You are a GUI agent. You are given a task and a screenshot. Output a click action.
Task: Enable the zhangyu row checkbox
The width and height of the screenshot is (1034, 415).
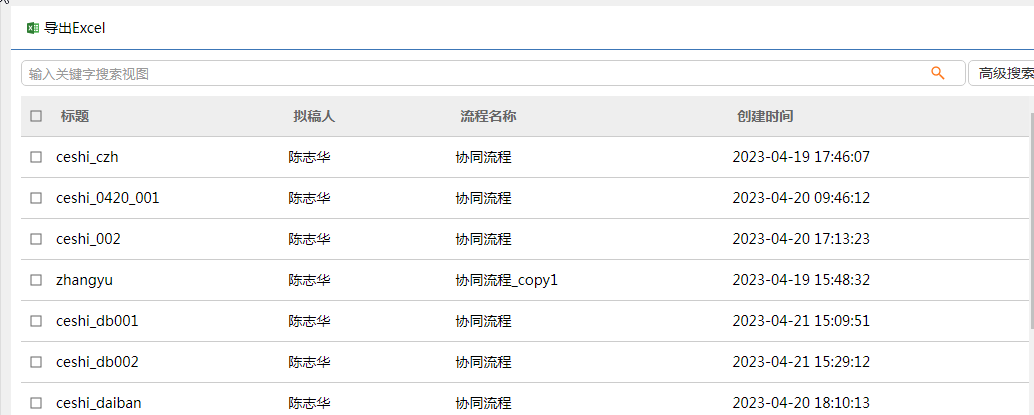pos(36,280)
